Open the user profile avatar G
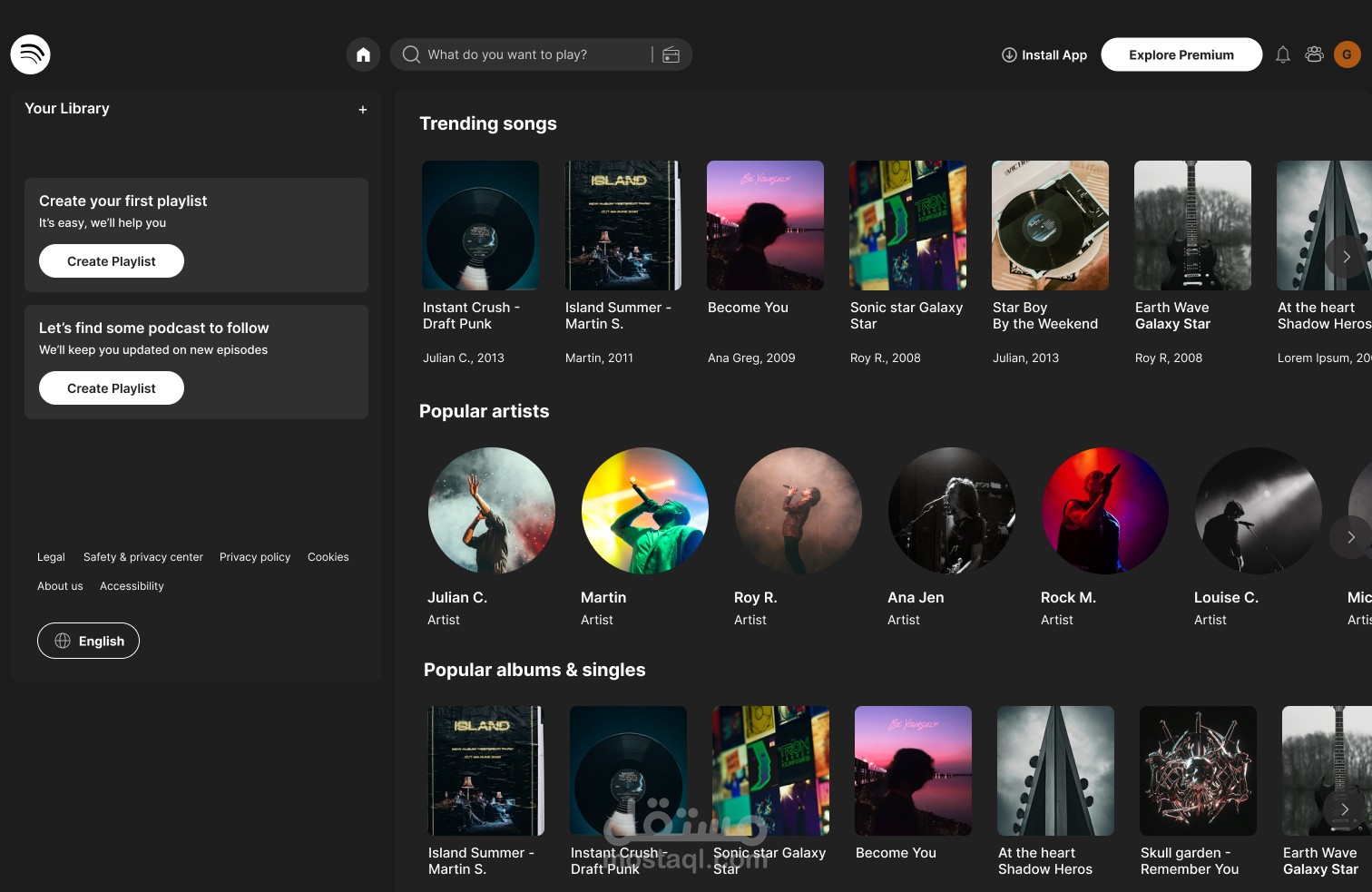This screenshot has height=892, width=1372. tap(1347, 54)
